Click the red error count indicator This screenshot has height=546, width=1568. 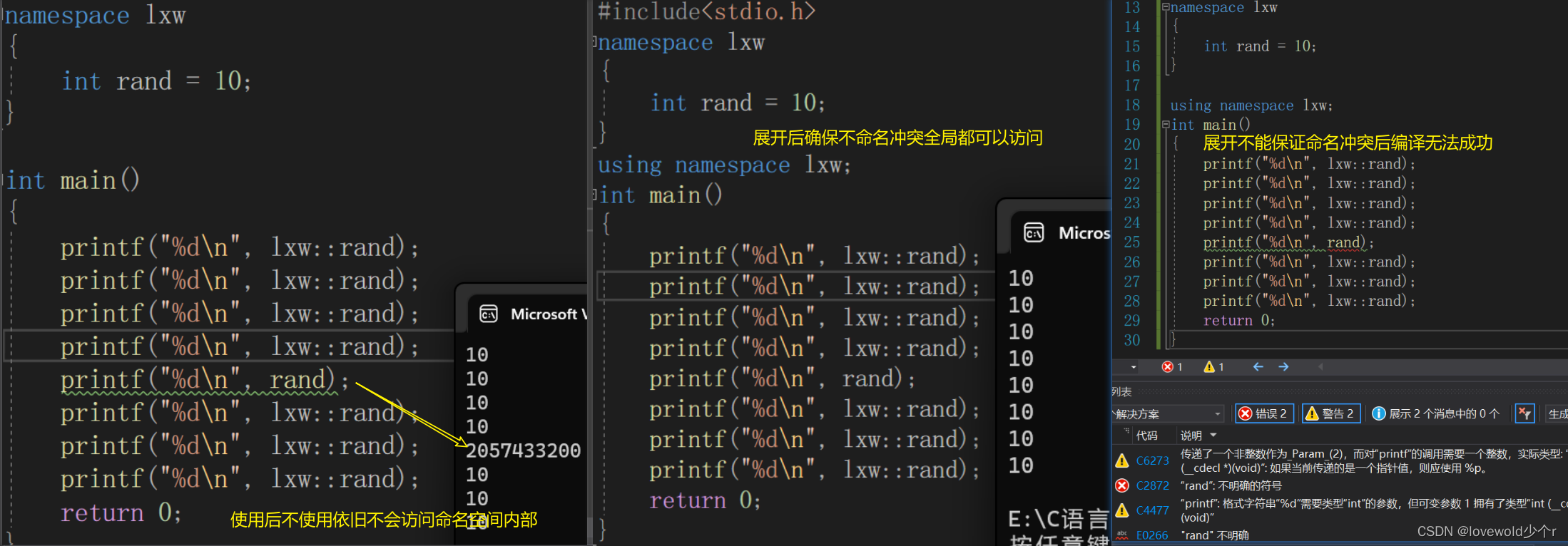(1172, 367)
